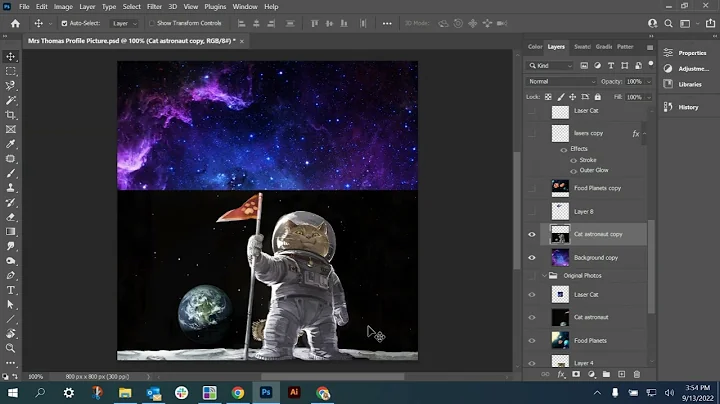This screenshot has height=404, width=720.
Task: Open File Explorer from the taskbar
Action: pos(125,393)
